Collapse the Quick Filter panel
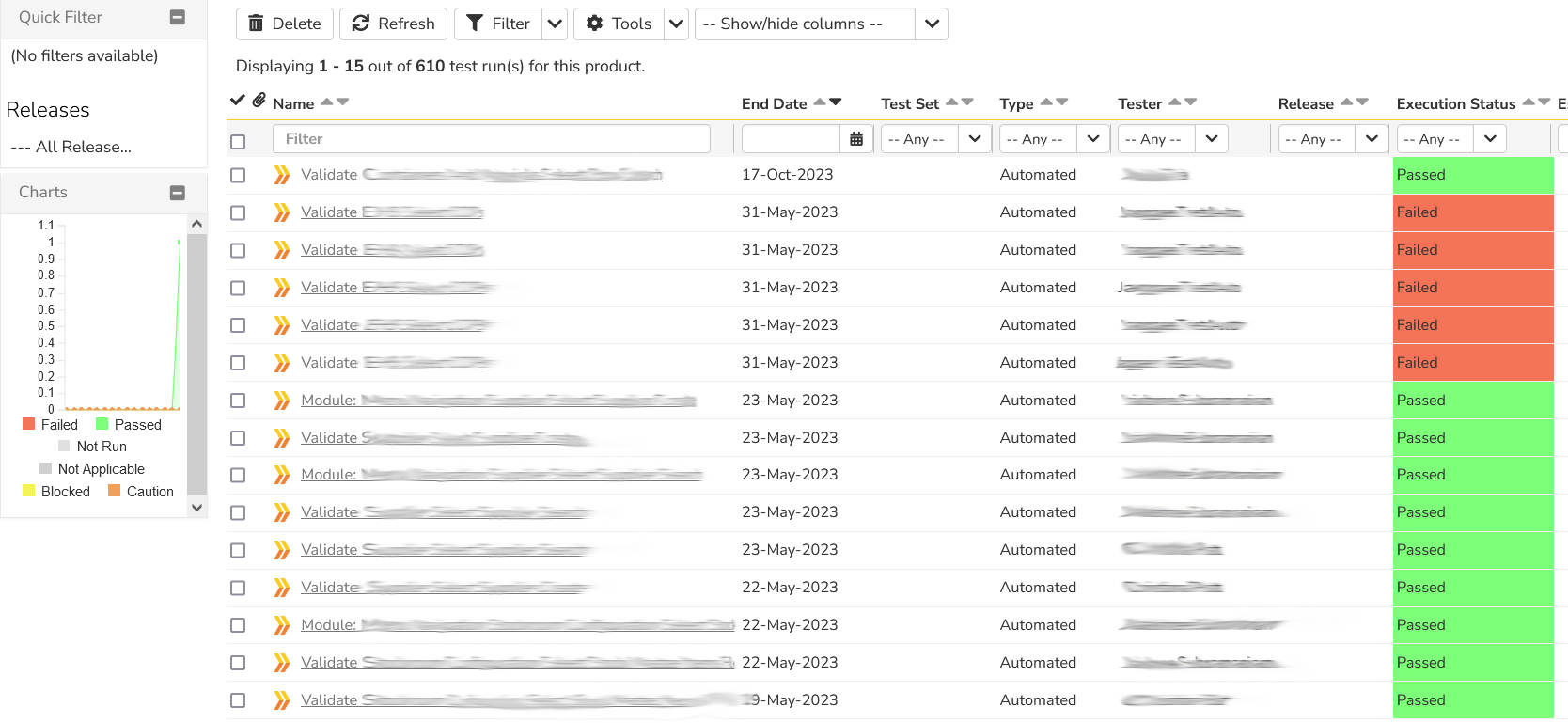 point(177,17)
